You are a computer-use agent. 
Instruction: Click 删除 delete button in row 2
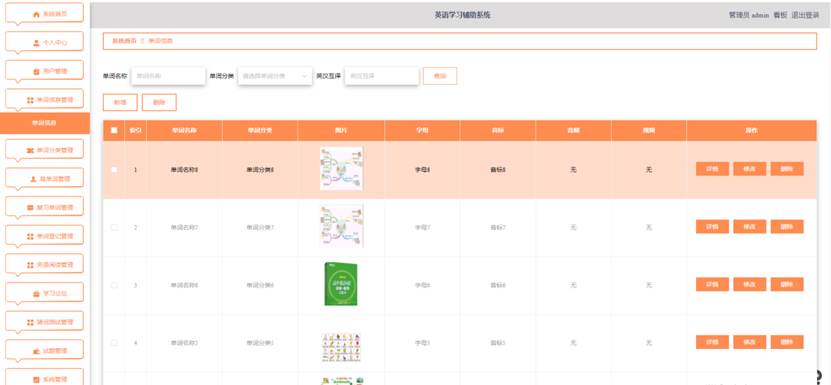tap(787, 227)
